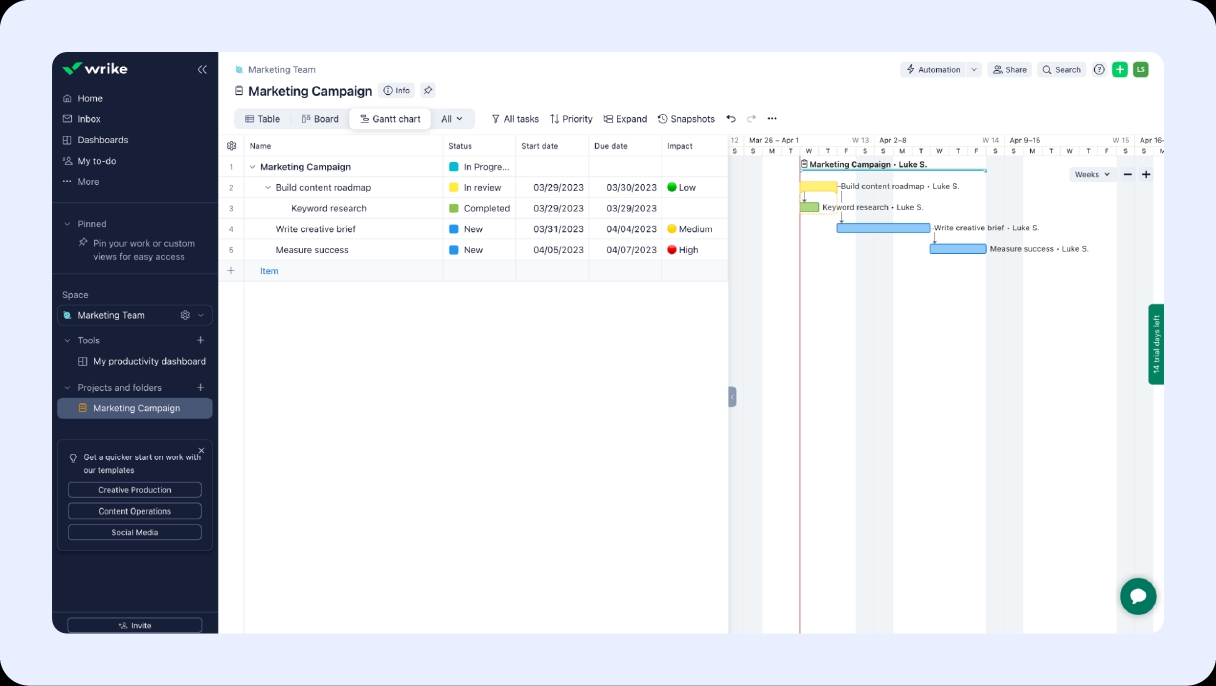Open Inbox in the sidebar
The image size is (1216, 686).
pos(89,119)
